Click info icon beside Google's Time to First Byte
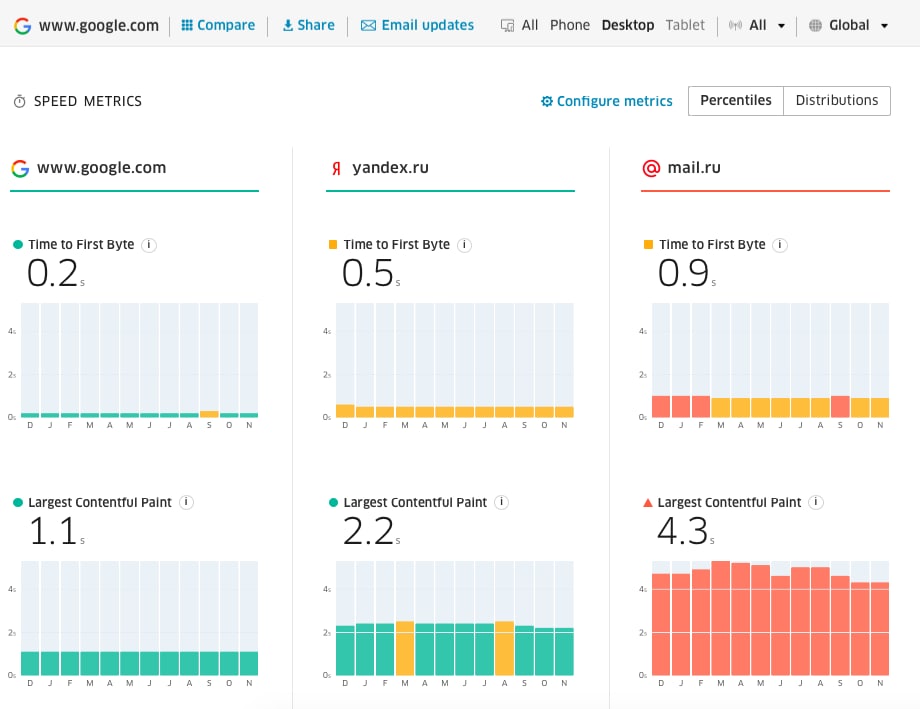 (149, 245)
